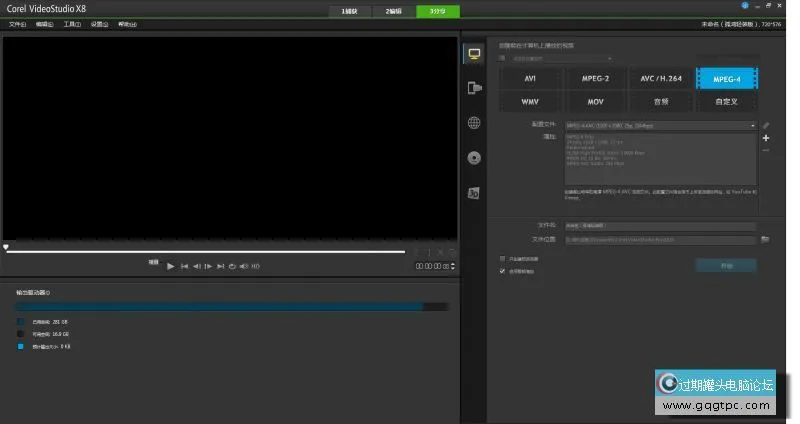This screenshot has height=424, width=800.
Task: Toggle the checked box above Start button
Action: point(502,271)
